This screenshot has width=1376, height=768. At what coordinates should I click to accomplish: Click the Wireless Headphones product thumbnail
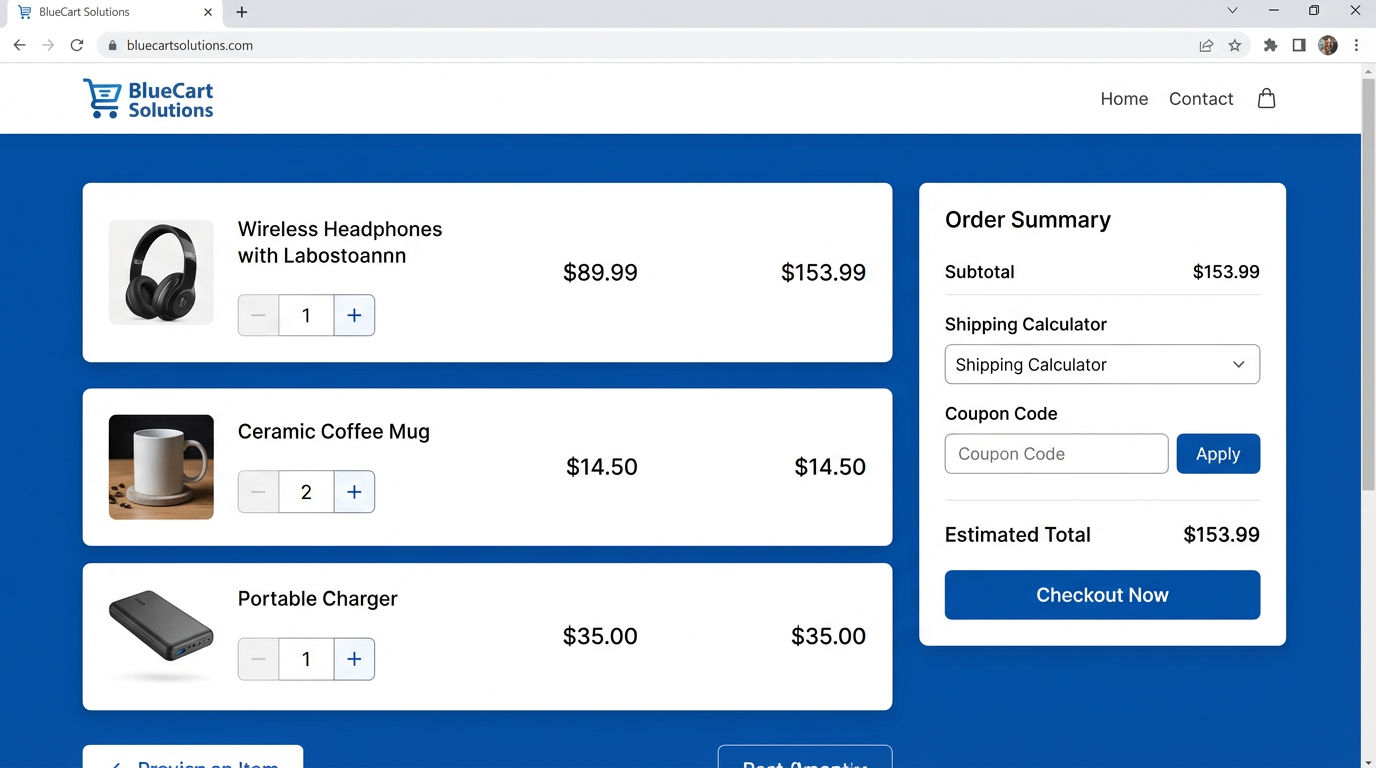click(x=161, y=272)
